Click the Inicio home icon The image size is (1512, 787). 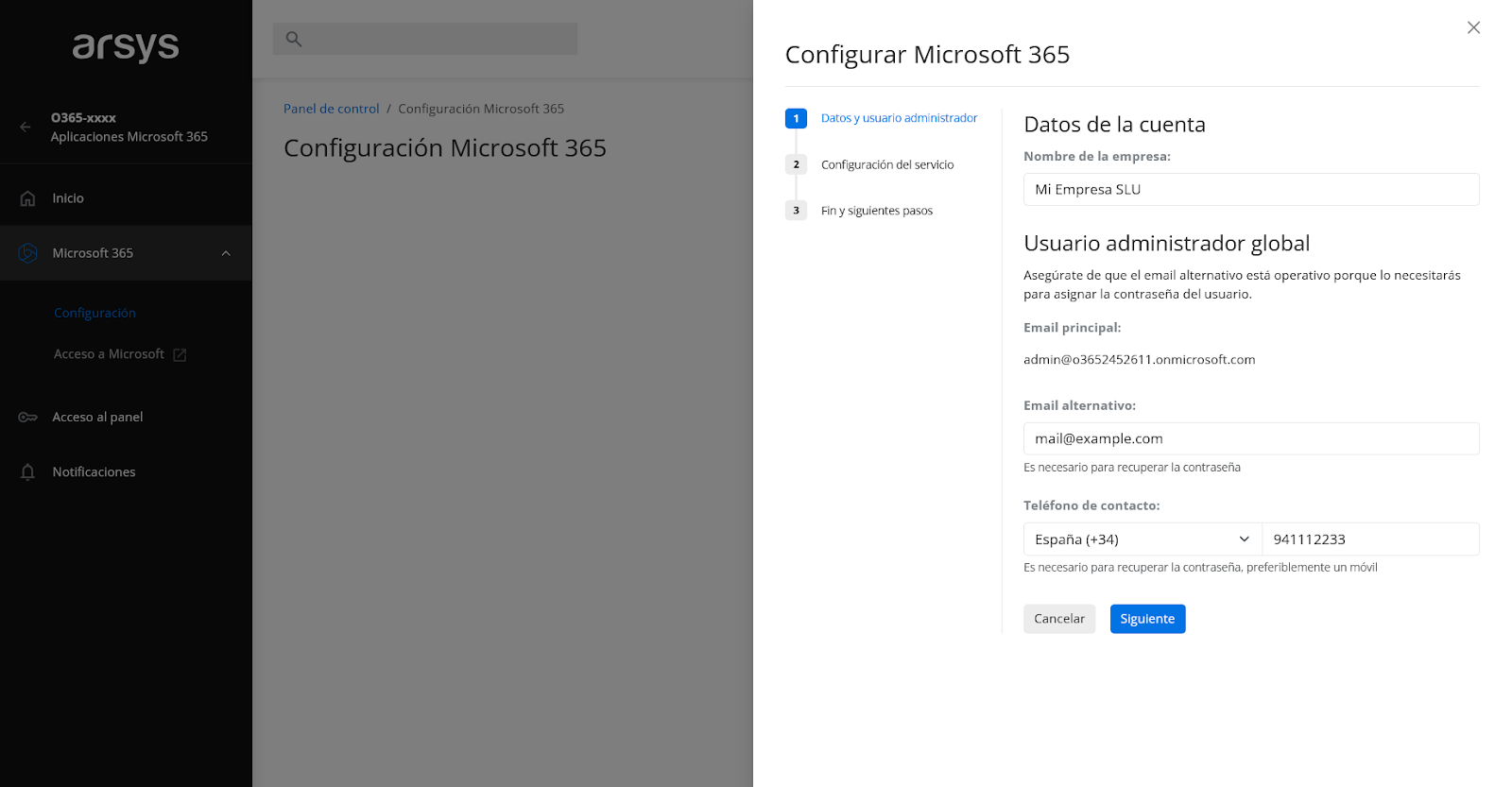pyautogui.click(x=27, y=198)
